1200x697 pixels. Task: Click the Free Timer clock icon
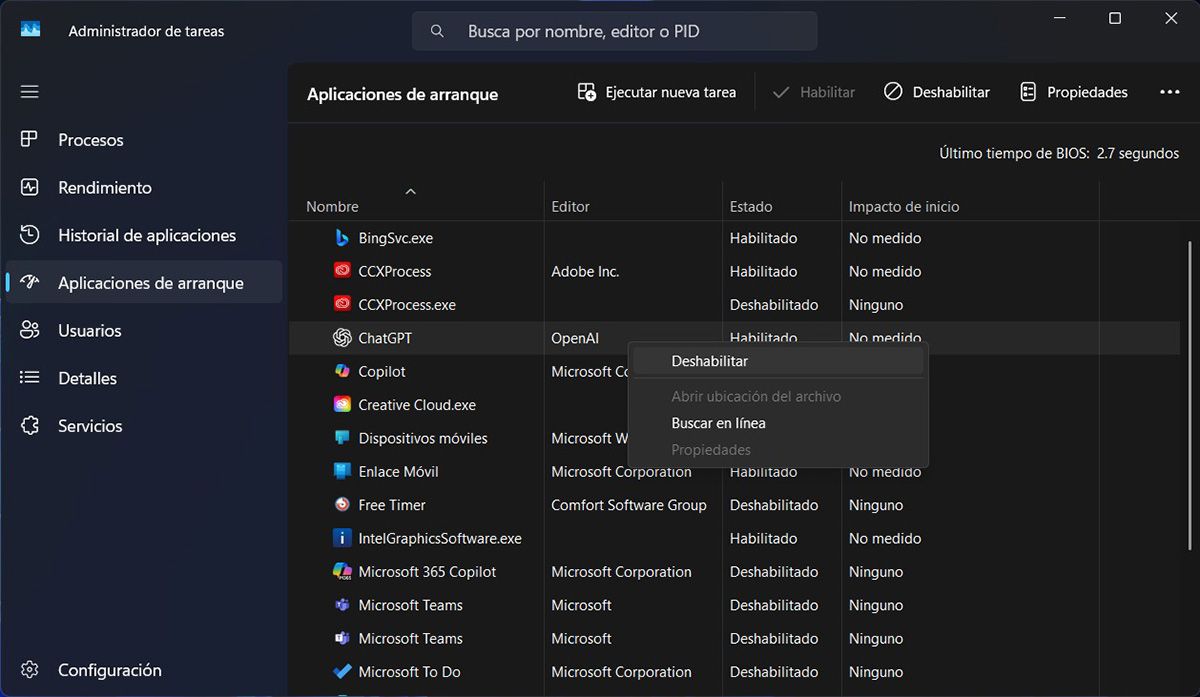pyautogui.click(x=342, y=505)
